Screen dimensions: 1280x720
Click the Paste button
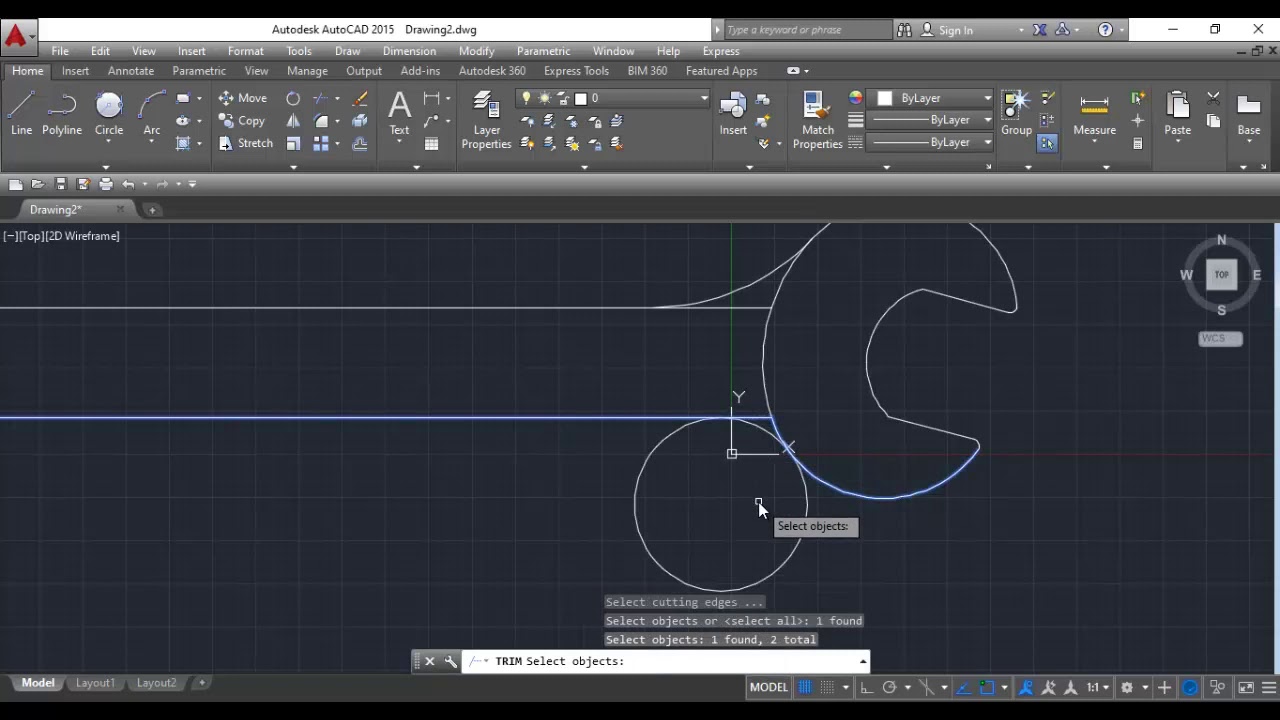[x=1177, y=113]
